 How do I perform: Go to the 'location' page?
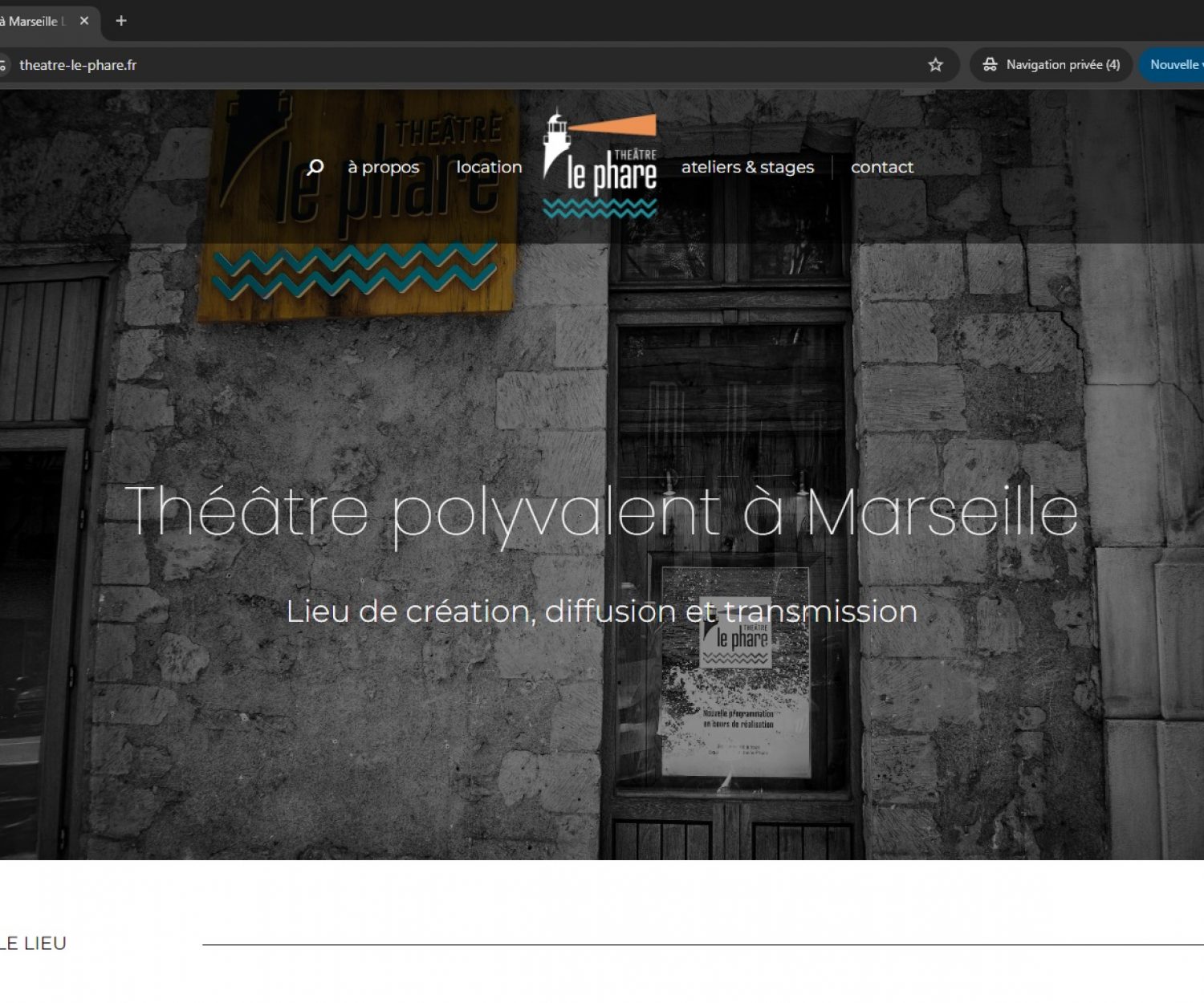pos(489,167)
